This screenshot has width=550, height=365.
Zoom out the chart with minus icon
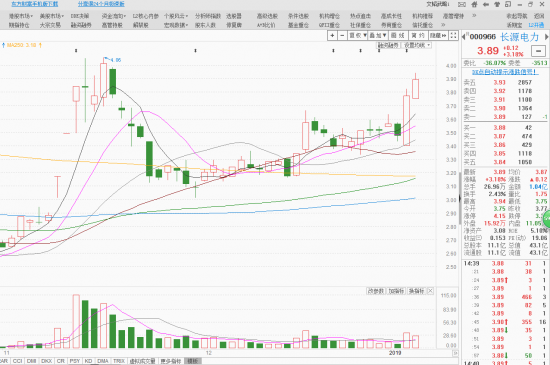[342, 35]
